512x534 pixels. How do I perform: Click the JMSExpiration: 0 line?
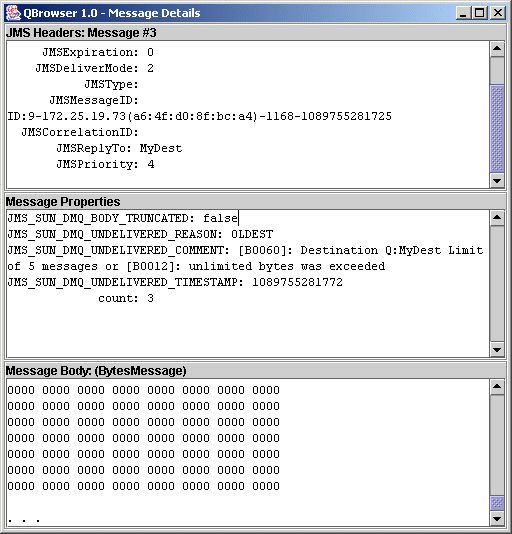tap(98, 52)
